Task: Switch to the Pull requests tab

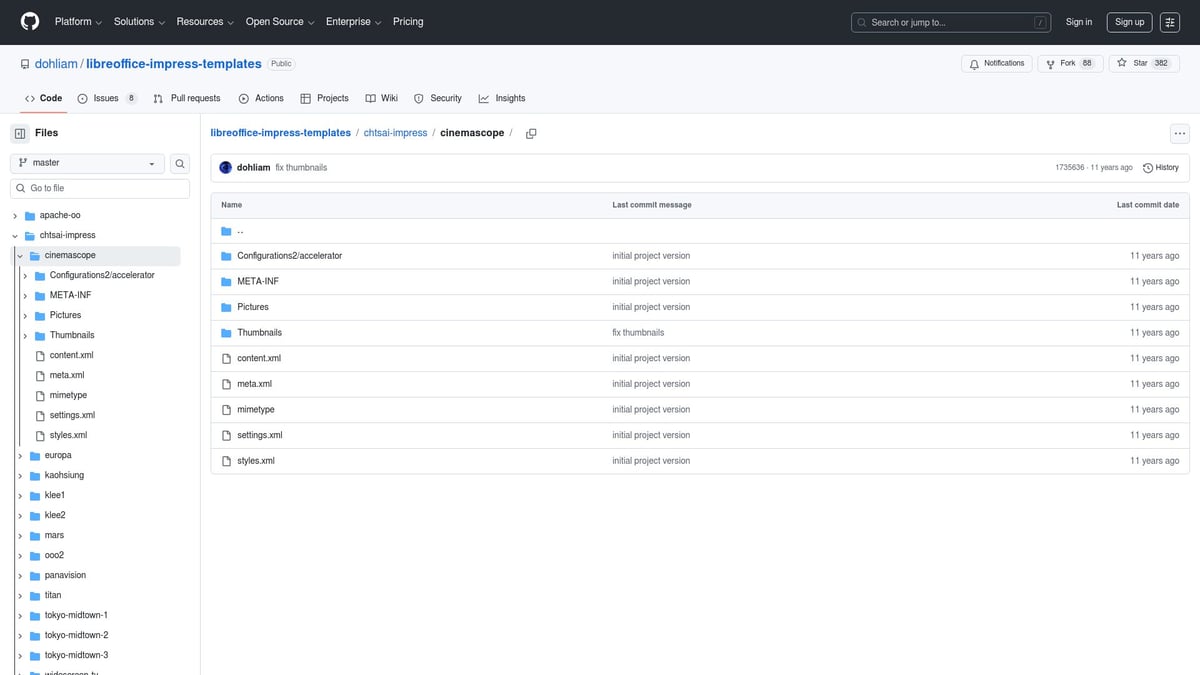Action: click(187, 98)
